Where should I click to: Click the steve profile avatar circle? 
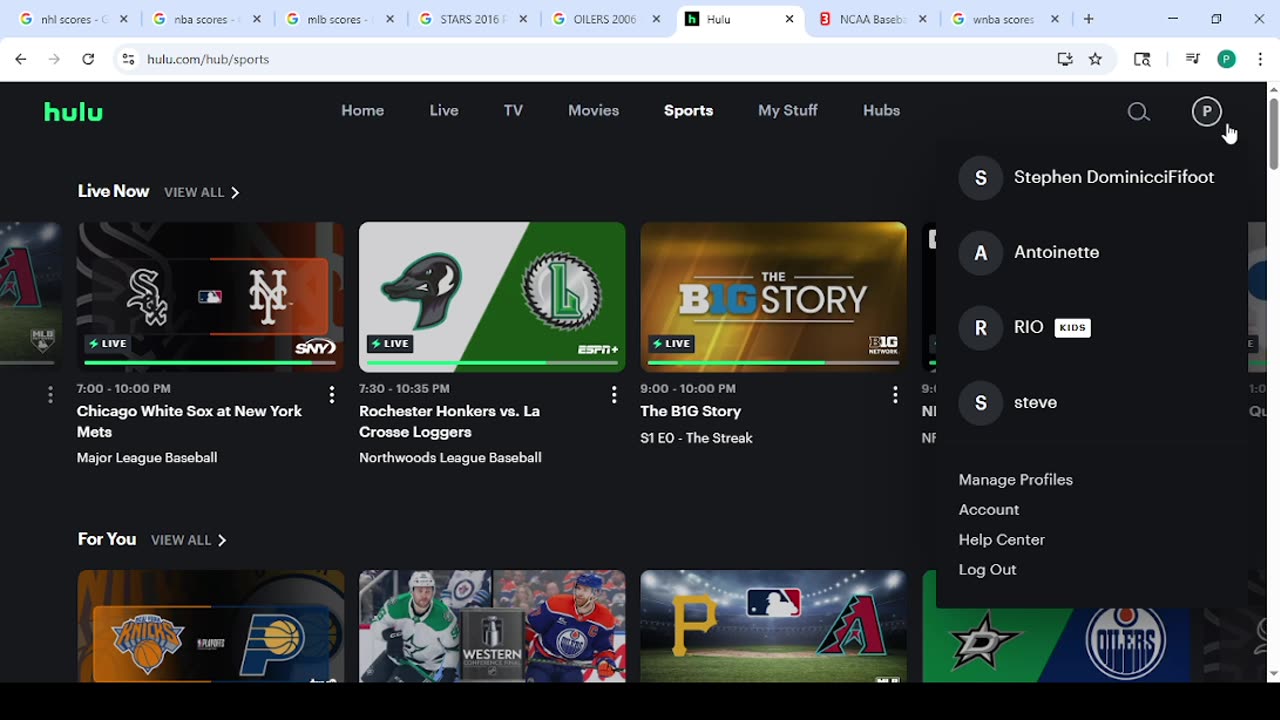(x=980, y=403)
